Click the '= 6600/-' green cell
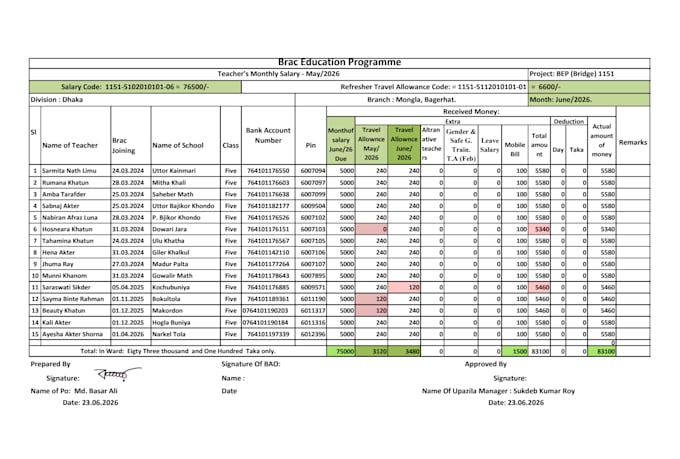The image size is (680, 459). pyautogui.click(x=589, y=87)
